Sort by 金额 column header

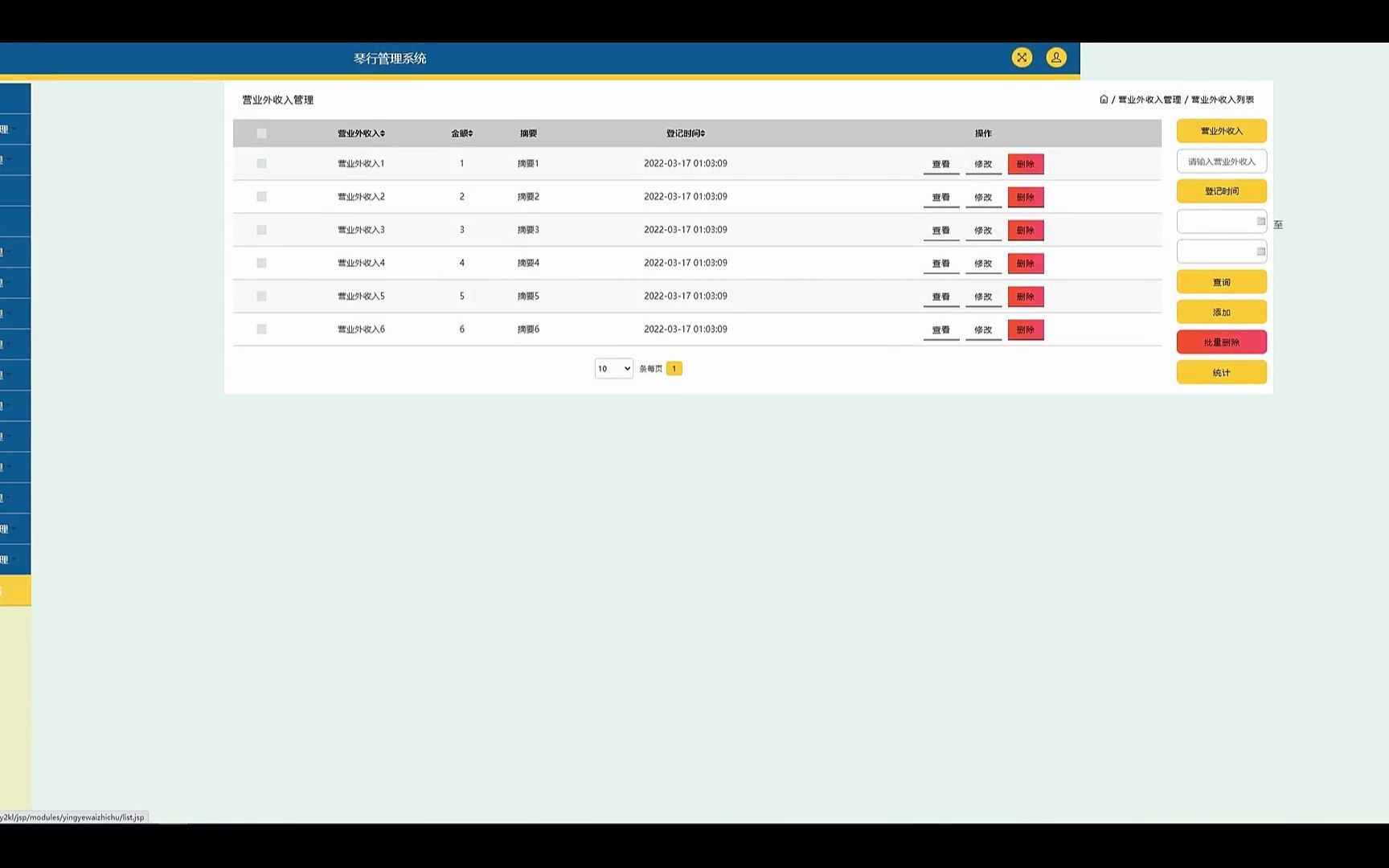point(461,133)
